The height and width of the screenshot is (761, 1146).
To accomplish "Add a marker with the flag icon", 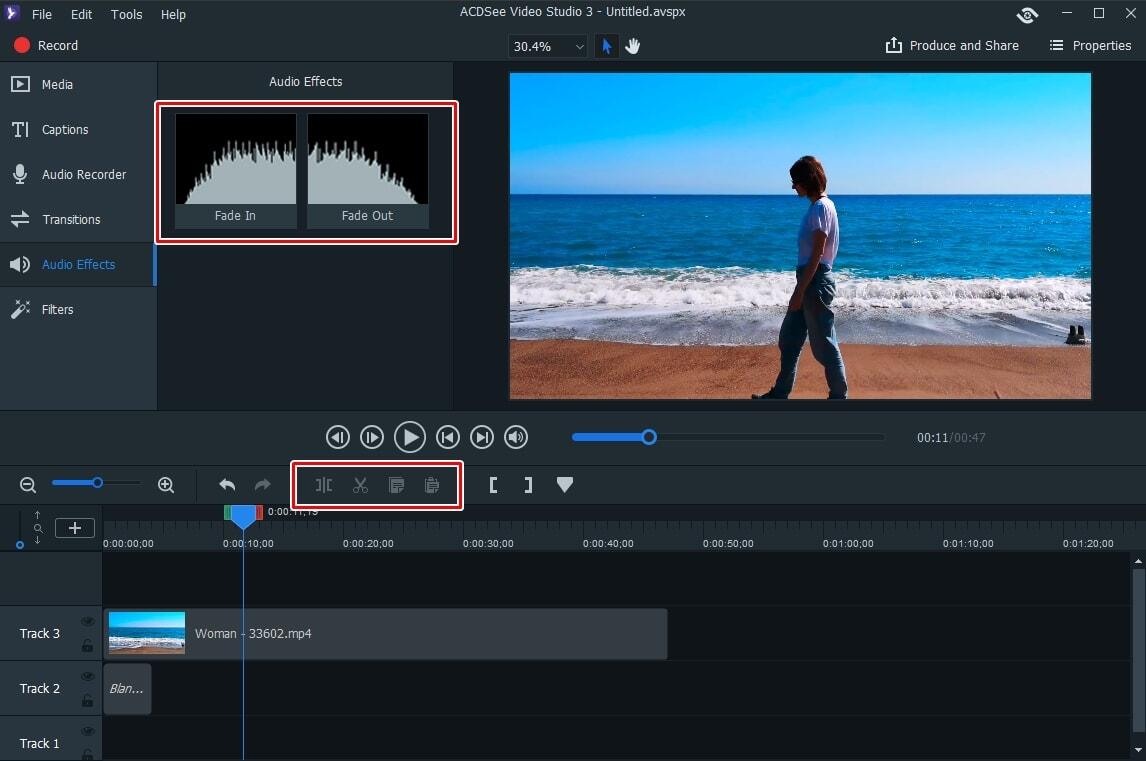I will pos(564,484).
